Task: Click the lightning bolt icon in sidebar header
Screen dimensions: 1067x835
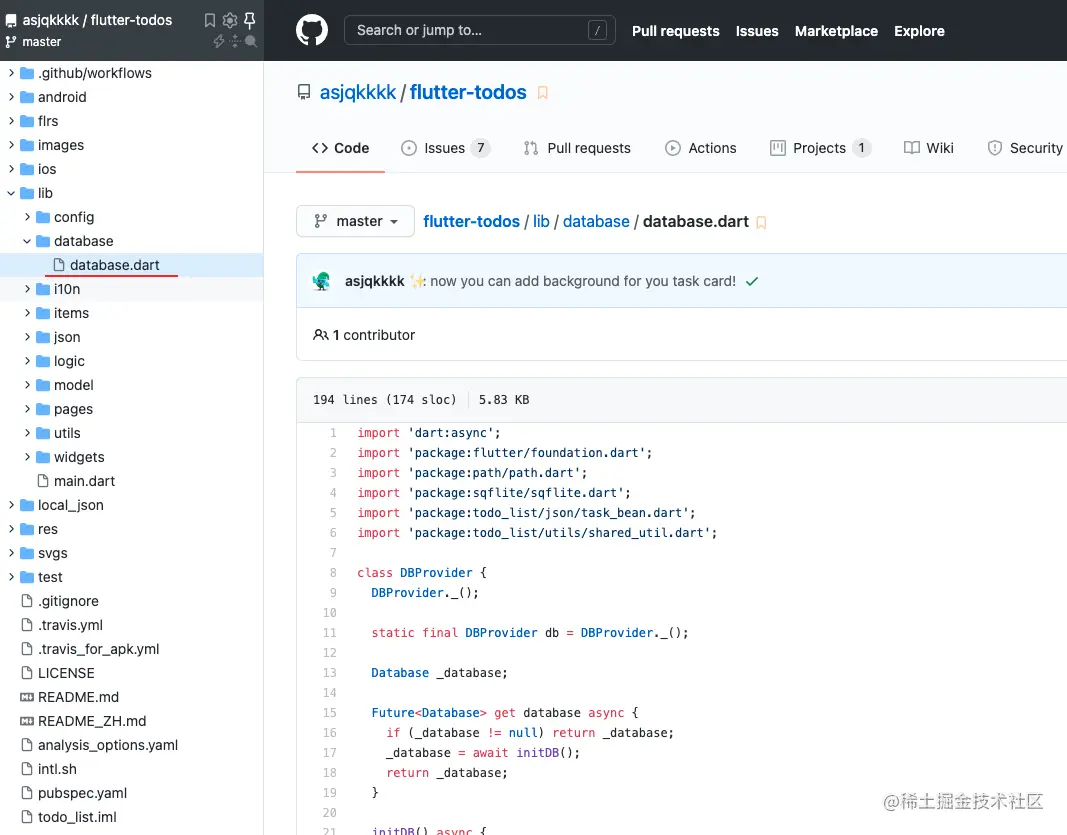Action: pos(218,42)
